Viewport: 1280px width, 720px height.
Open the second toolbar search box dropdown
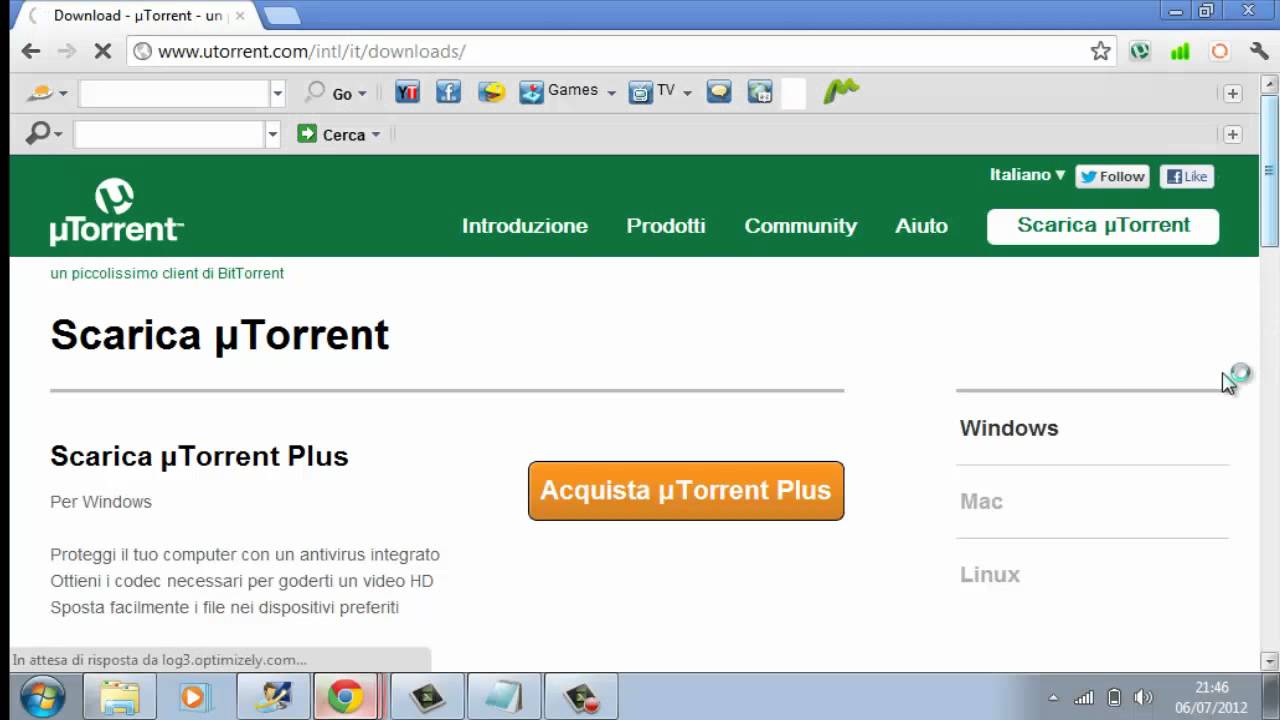click(272, 134)
